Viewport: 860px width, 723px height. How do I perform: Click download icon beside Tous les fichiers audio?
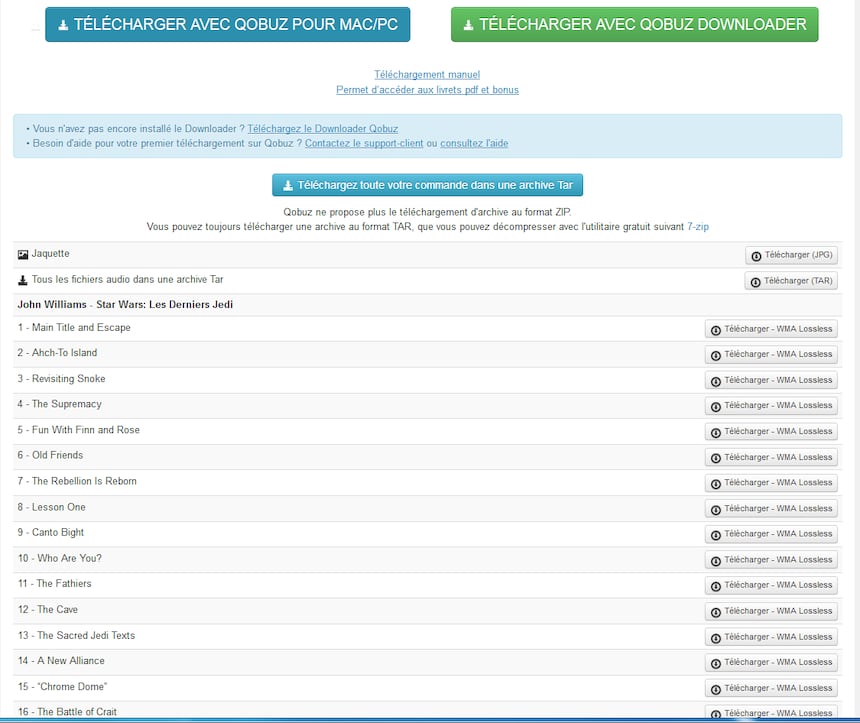click(22, 280)
